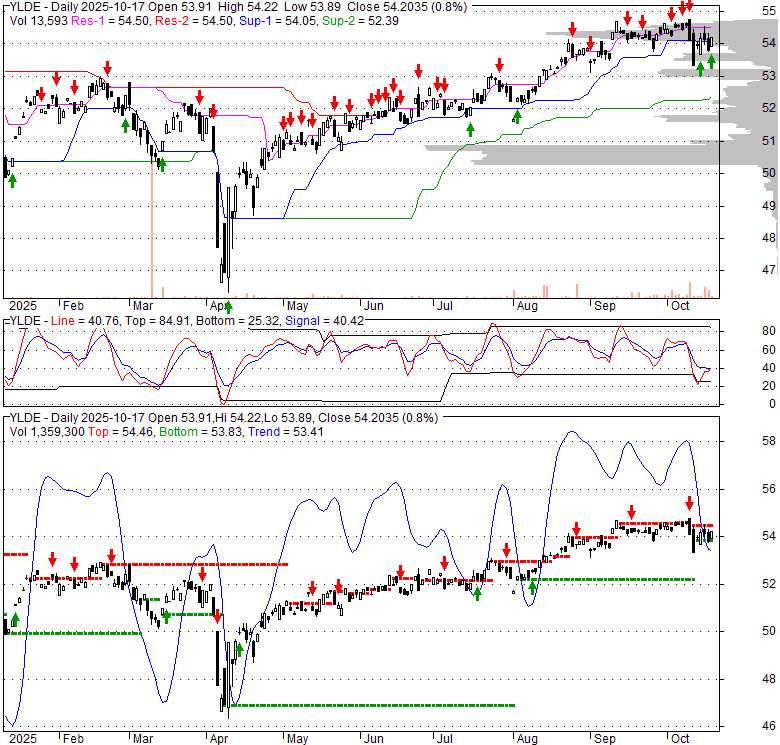The height and width of the screenshot is (745, 780).
Task: Click the Vol 13,593 label in top chart
Action: click(x=39, y=21)
